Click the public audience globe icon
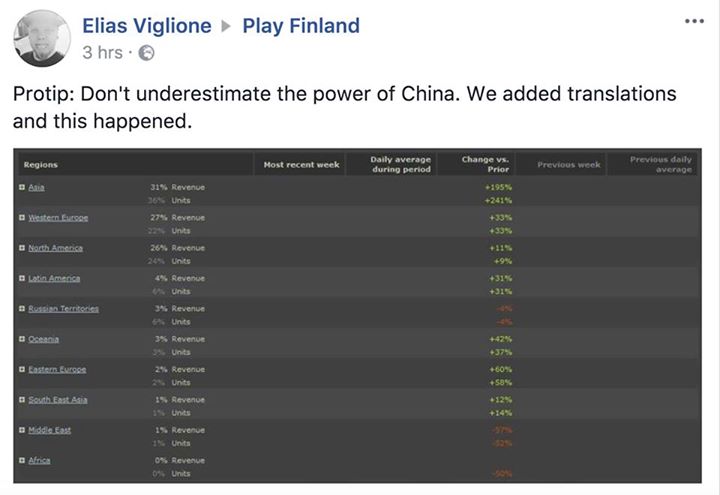 tap(146, 53)
